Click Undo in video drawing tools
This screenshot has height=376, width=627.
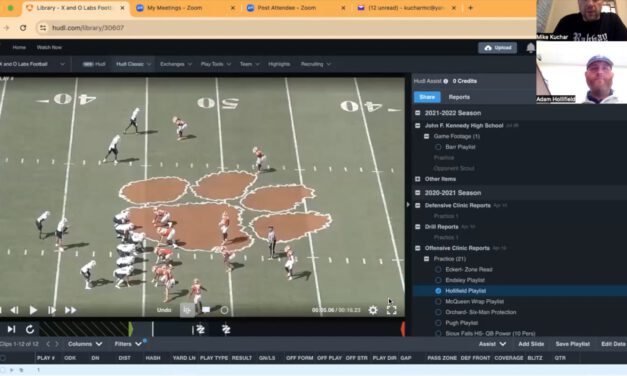164,310
